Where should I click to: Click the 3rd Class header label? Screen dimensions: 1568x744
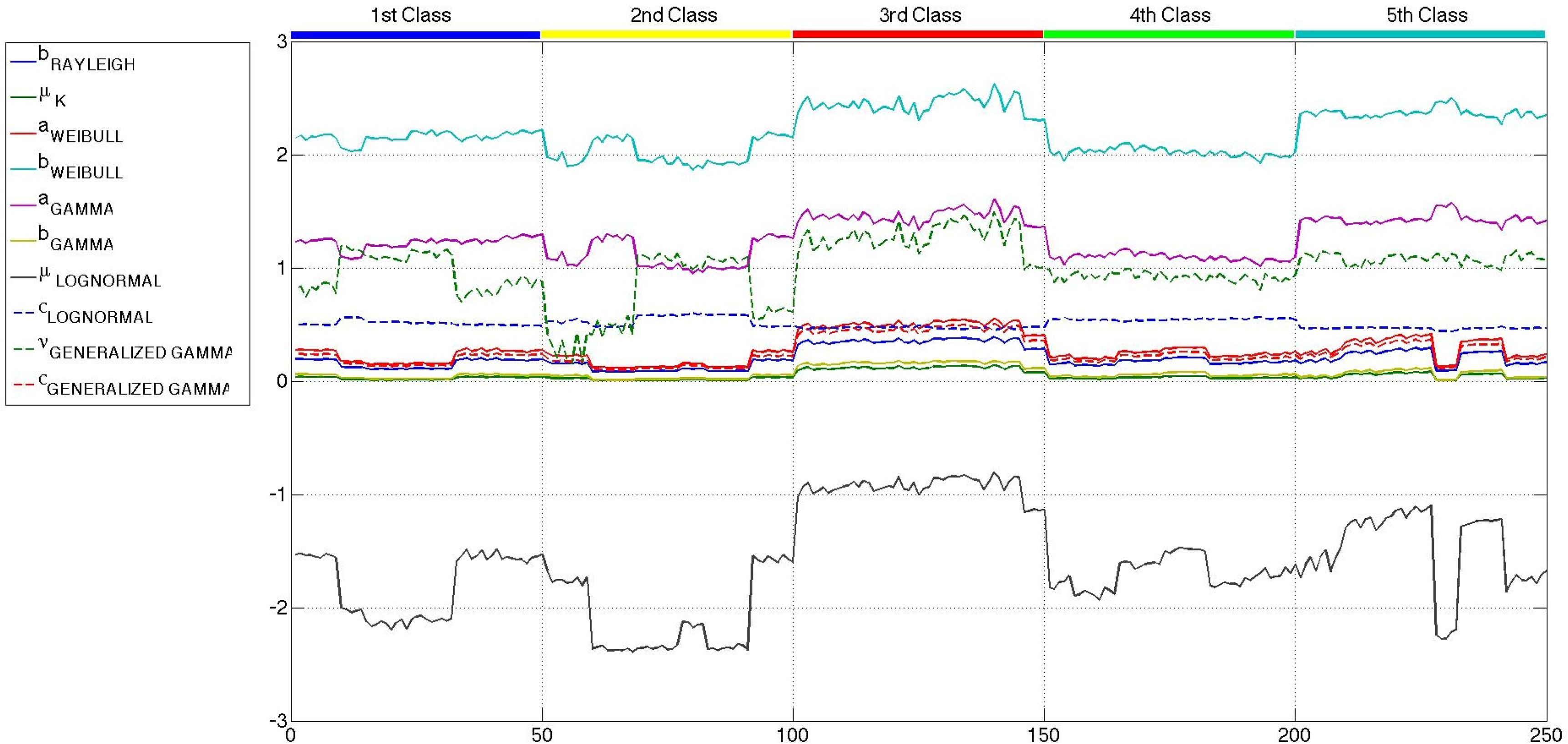pos(920,15)
